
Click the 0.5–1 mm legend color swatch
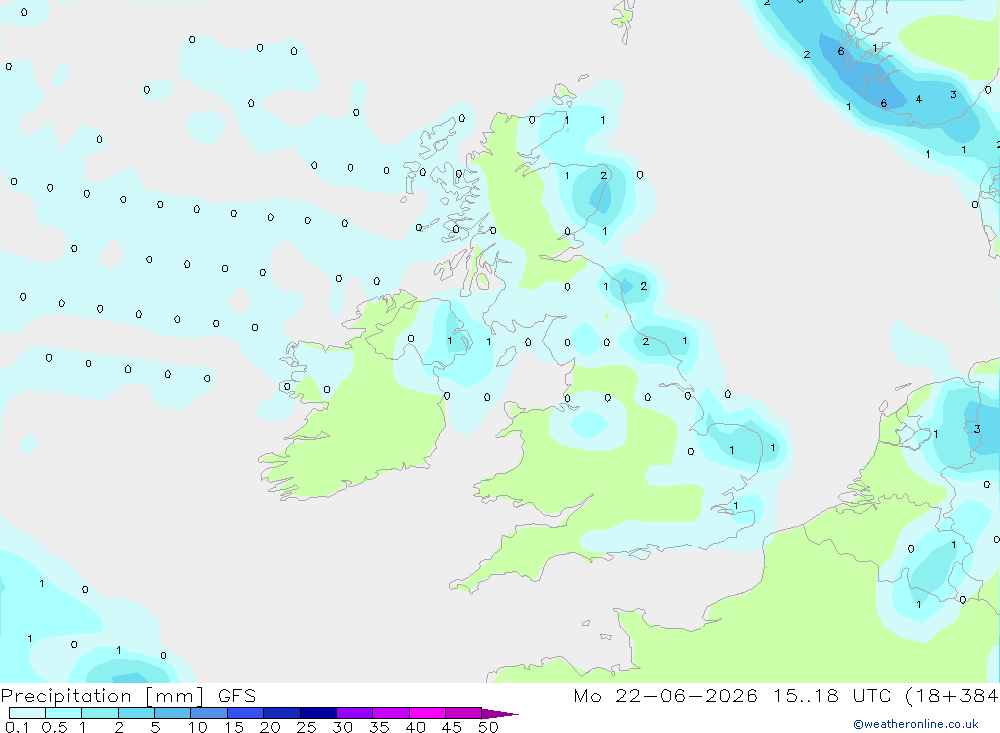pyautogui.click(x=63, y=713)
